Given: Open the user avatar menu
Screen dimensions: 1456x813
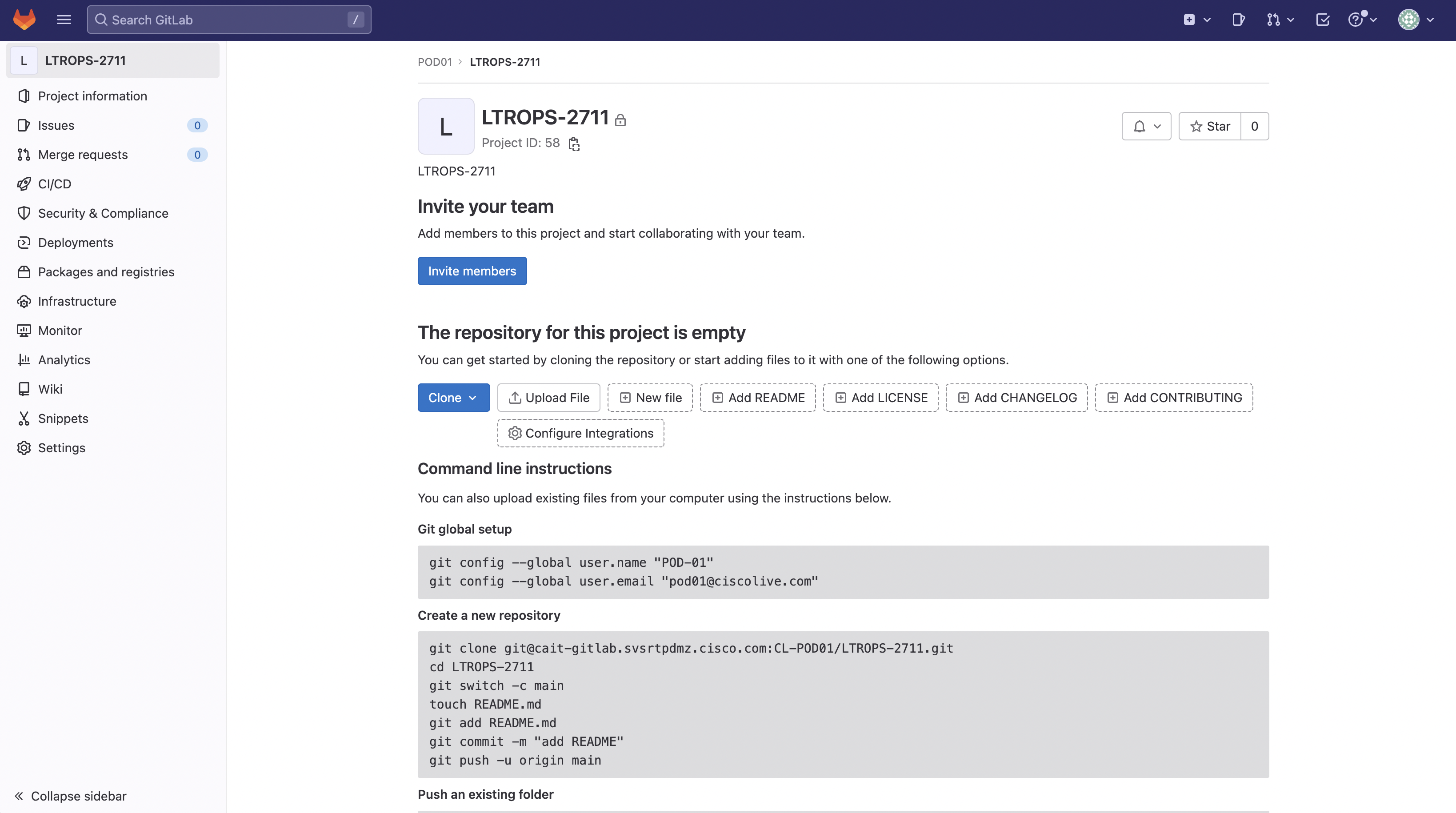Looking at the screenshot, I should click(1416, 20).
